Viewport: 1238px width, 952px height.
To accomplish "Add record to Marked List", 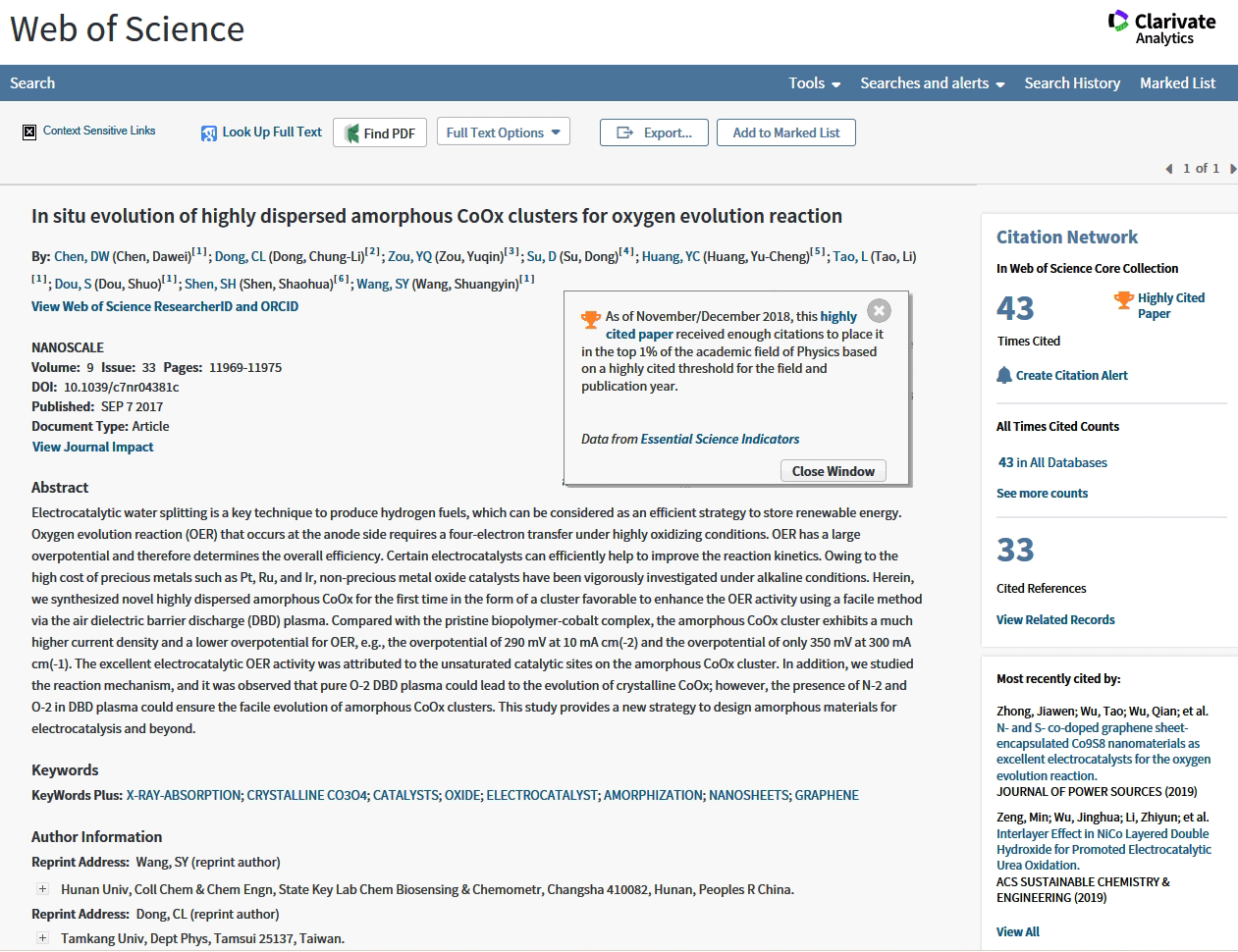I will coord(785,132).
